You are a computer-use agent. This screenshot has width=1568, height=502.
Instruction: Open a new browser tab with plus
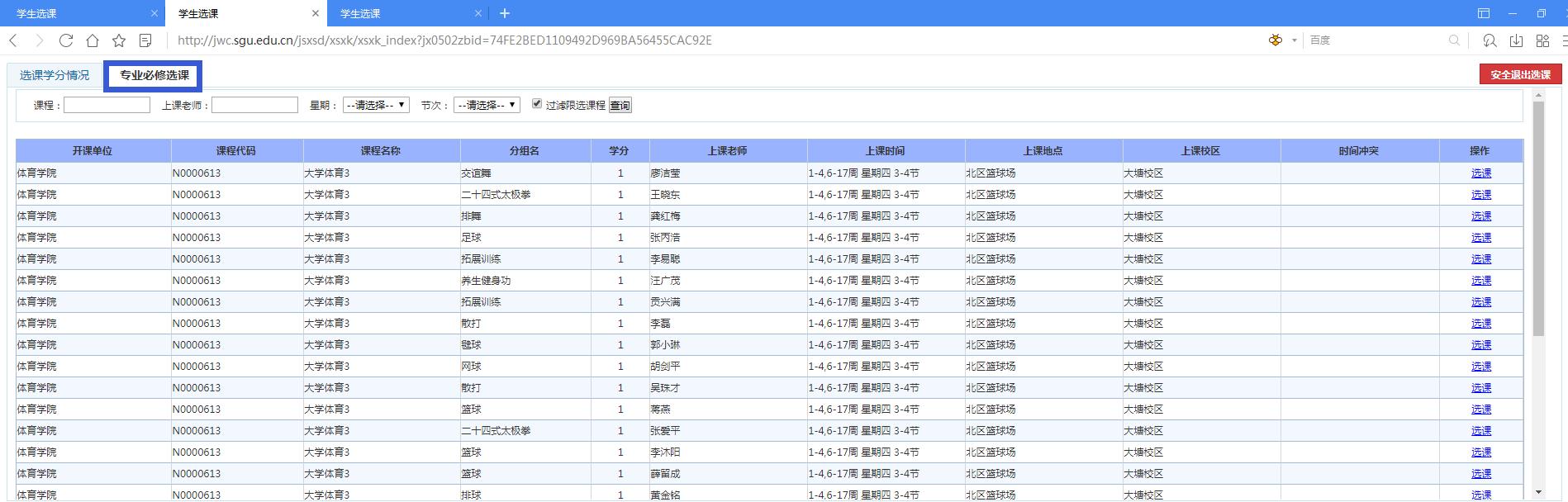pyautogui.click(x=505, y=13)
